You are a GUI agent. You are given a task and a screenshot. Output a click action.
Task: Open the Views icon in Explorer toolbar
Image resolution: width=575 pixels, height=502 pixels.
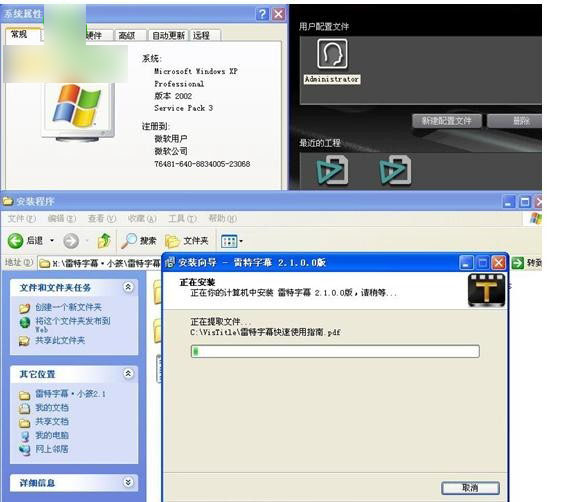(x=229, y=241)
